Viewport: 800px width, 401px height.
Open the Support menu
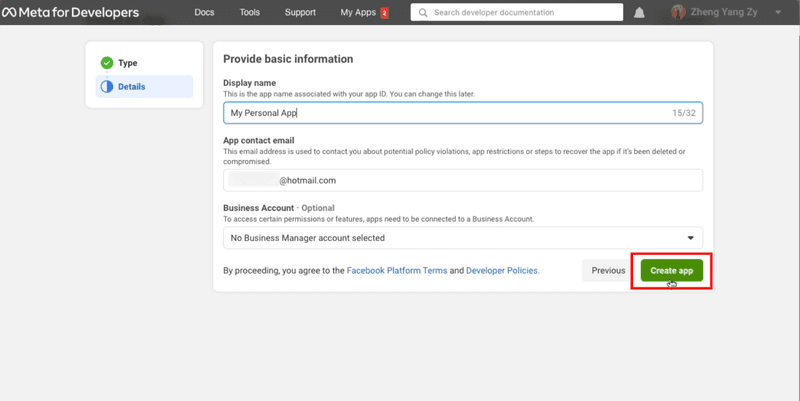pyautogui.click(x=300, y=13)
